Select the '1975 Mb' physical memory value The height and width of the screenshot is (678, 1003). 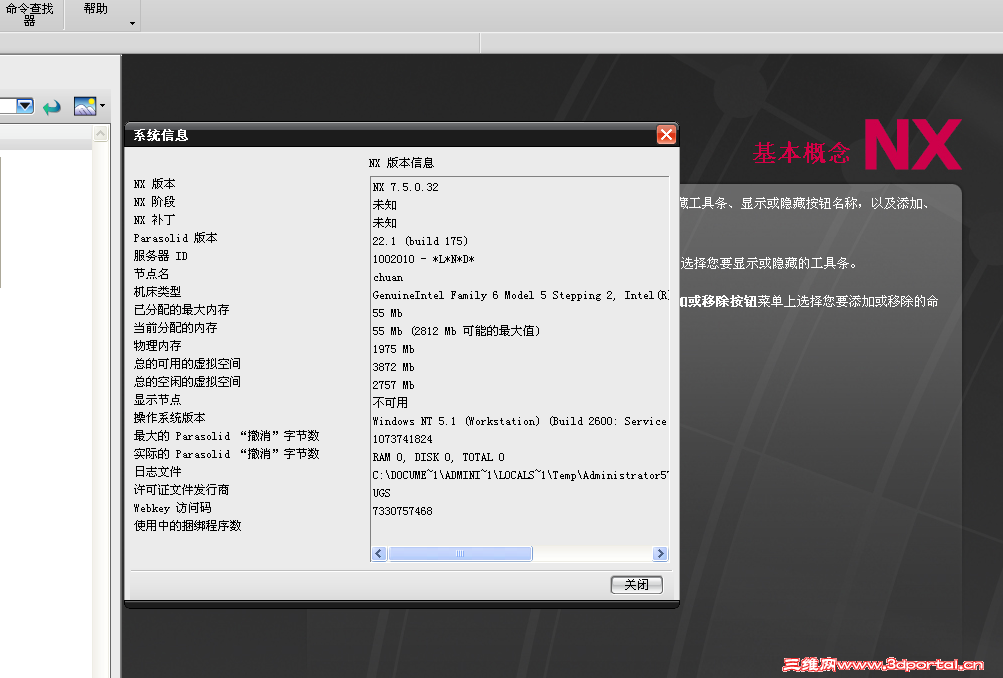(393, 349)
